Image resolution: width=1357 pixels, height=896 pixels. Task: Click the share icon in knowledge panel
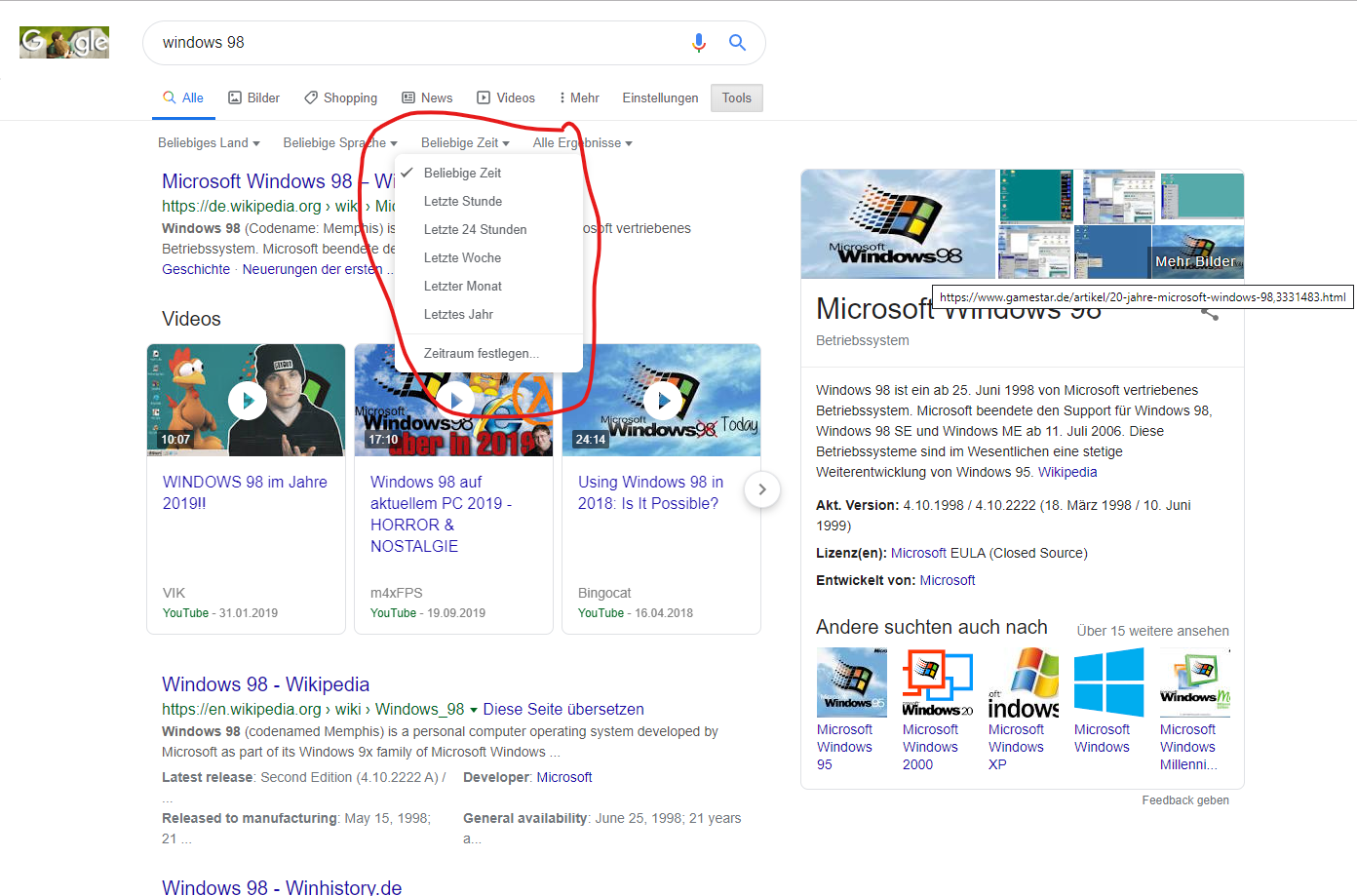click(1210, 312)
